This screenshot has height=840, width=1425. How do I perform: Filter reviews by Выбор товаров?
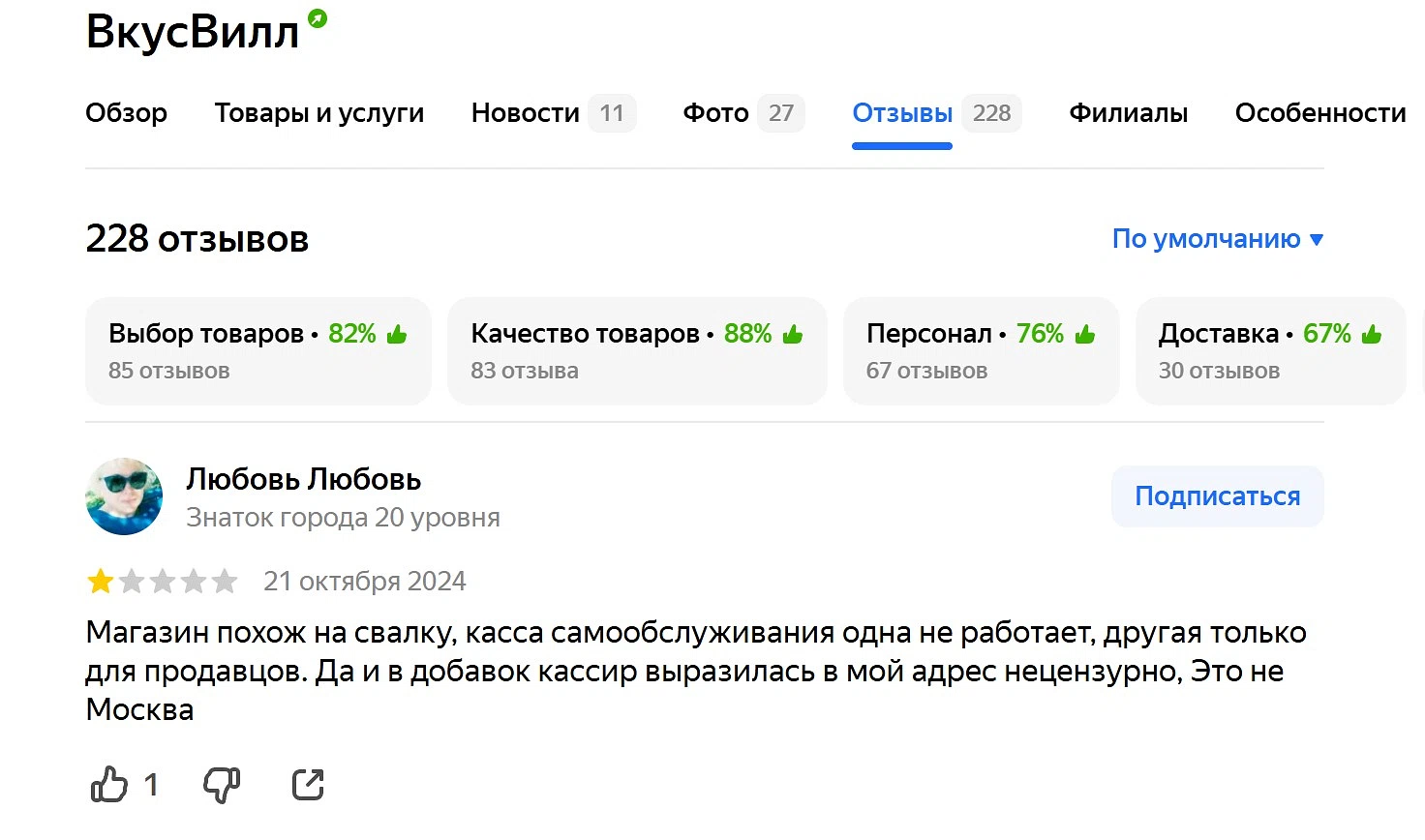(x=258, y=350)
